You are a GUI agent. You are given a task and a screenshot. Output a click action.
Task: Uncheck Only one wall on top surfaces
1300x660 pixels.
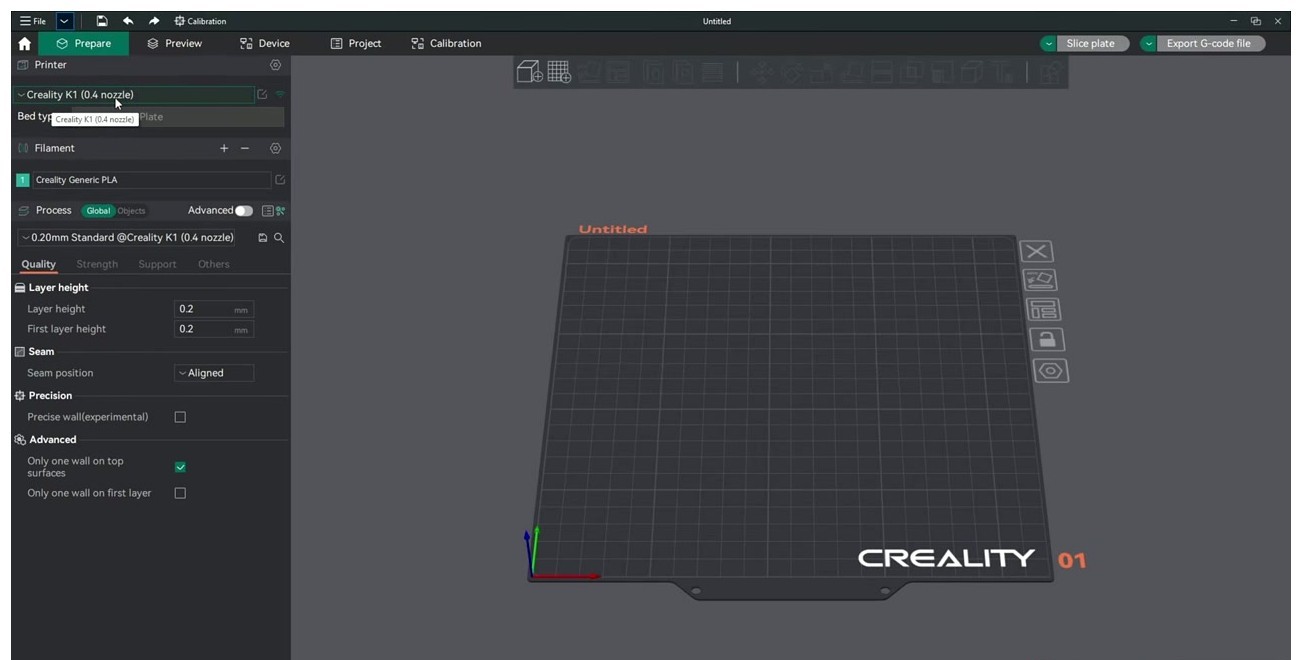(180, 467)
